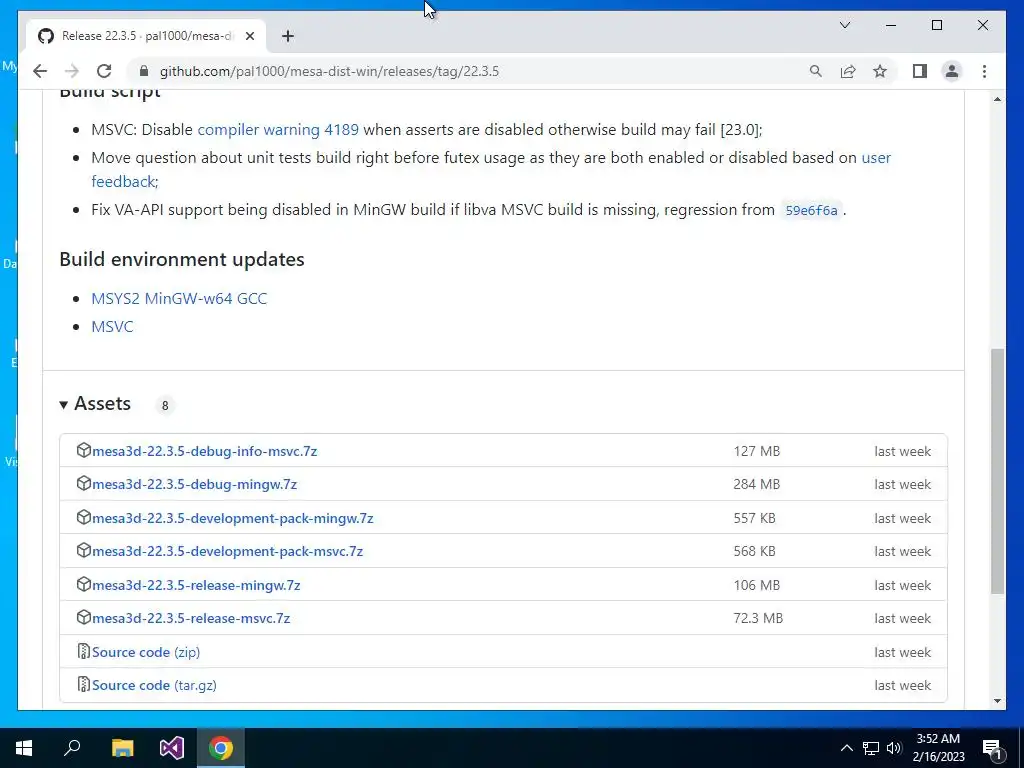Open MSYS2 MinGW-w64 GCC link

coord(179,298)
